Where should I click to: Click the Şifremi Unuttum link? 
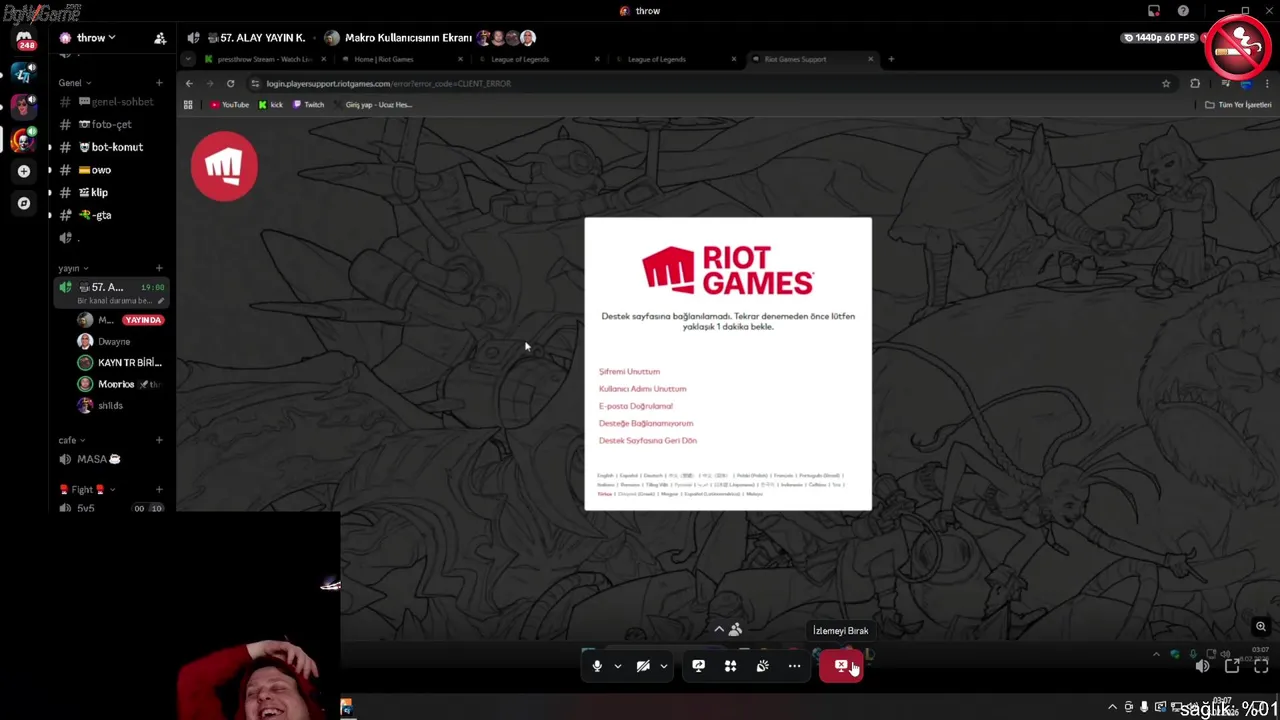click(629, 372)
